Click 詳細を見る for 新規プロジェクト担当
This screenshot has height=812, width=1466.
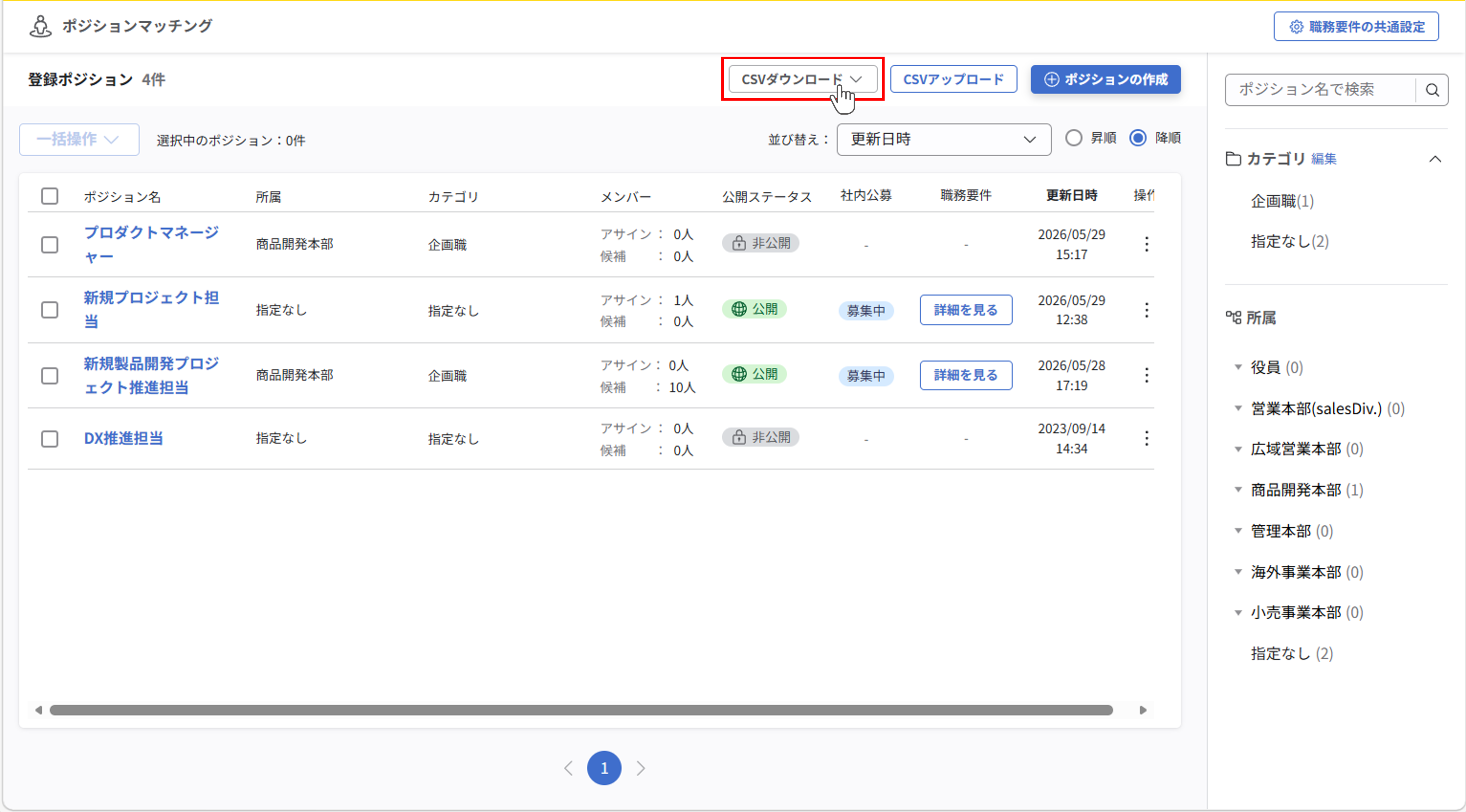[x=966, y=310]
